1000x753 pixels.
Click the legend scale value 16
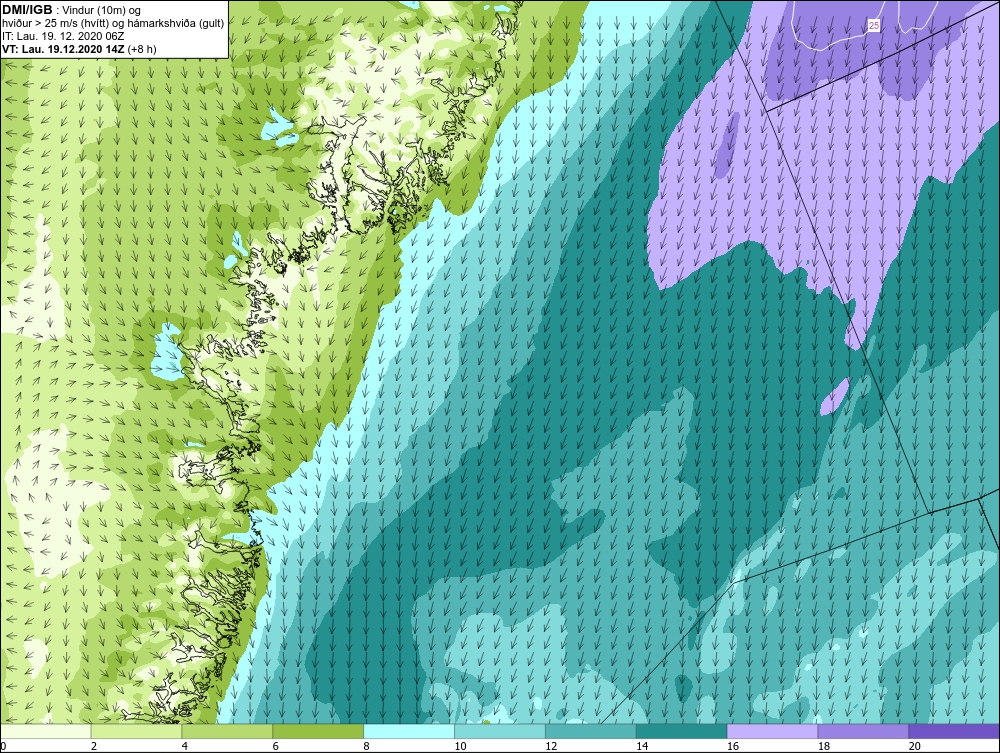(x=733, y=746)
